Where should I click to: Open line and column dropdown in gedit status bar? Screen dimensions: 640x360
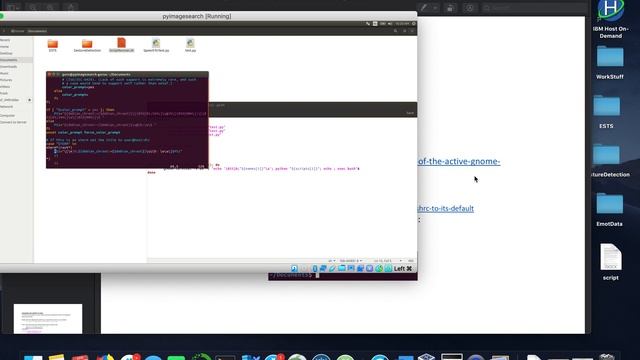click(388, 260)
